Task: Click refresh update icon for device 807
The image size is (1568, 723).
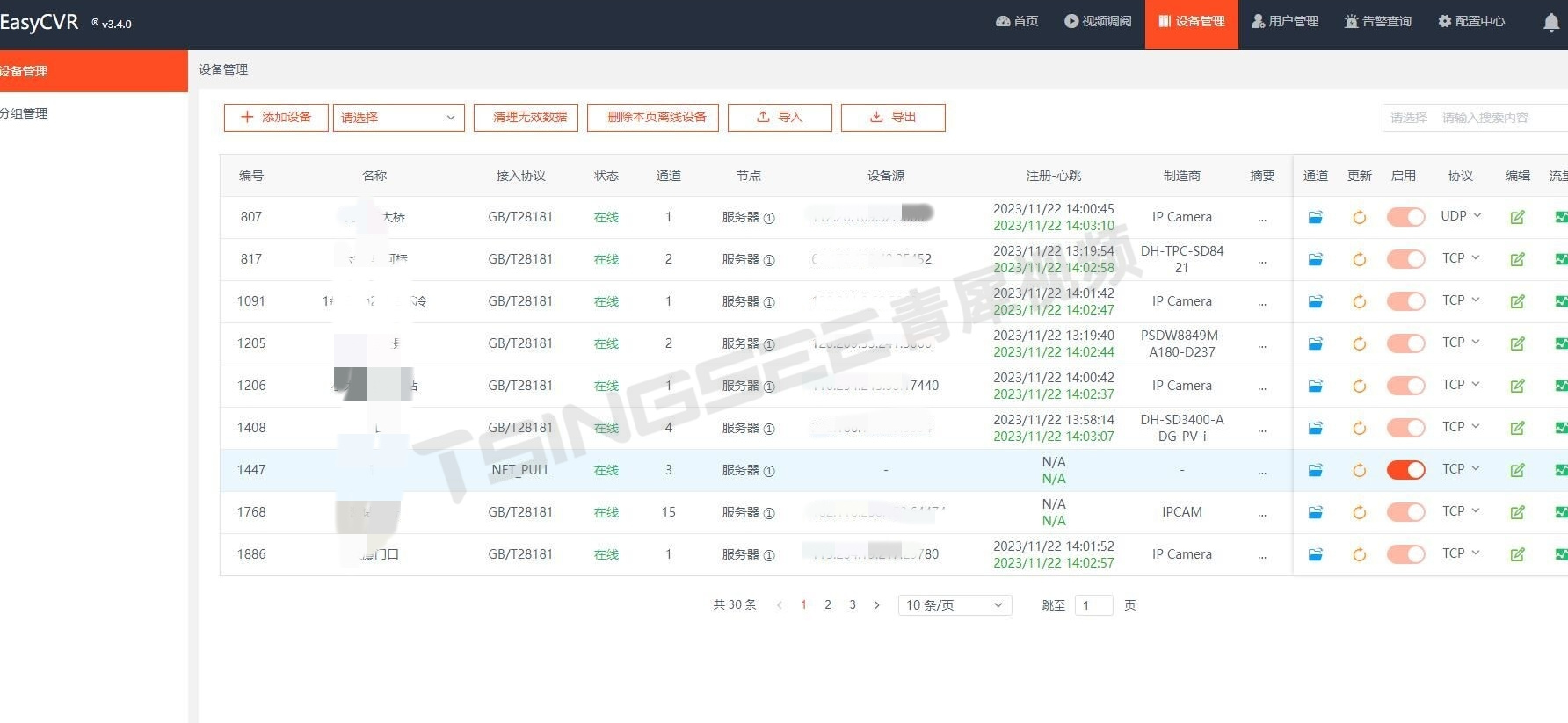Action: 1359,217
